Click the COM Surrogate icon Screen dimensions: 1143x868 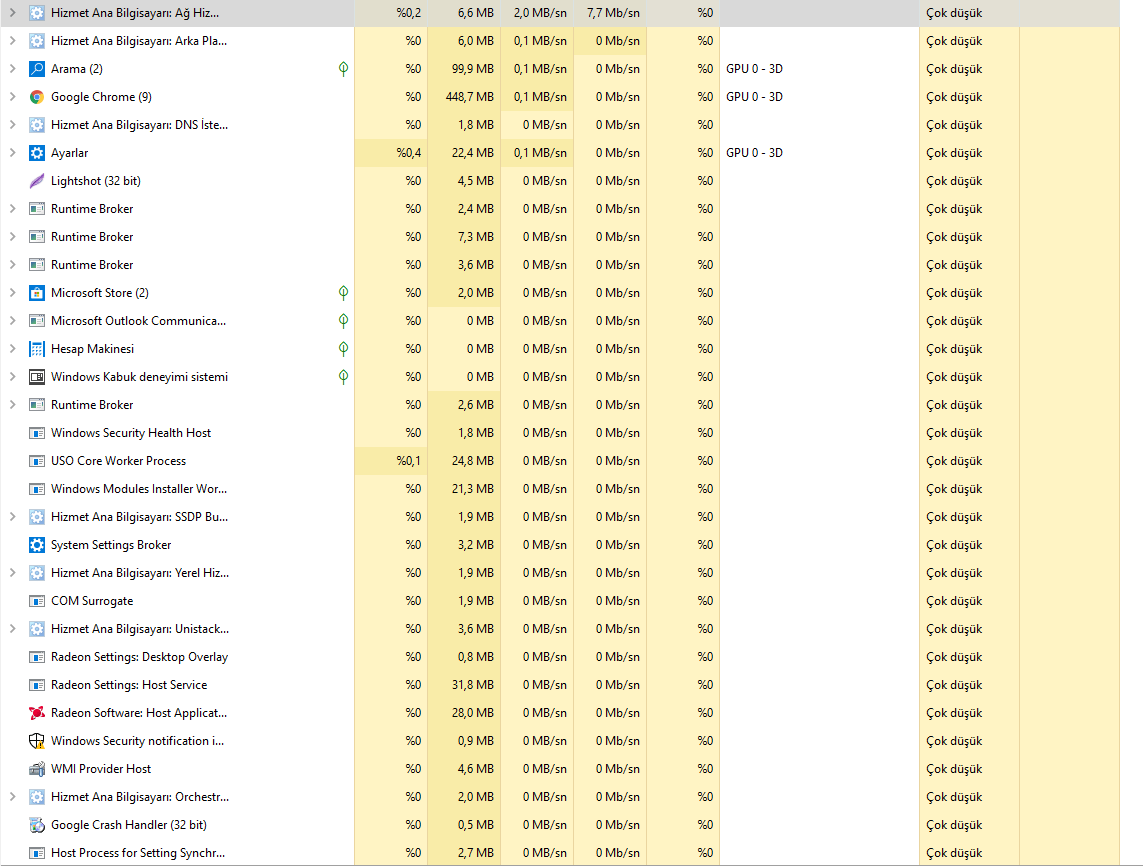click(x=36, y=601)
